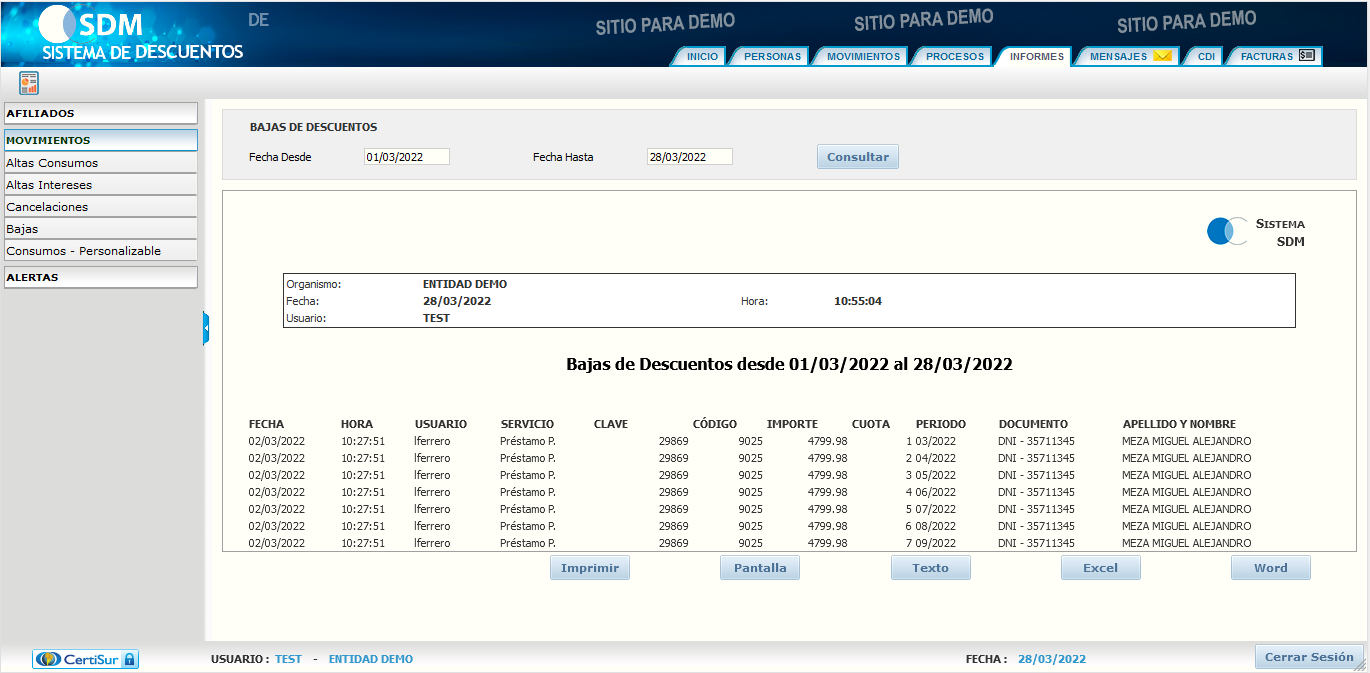Click the HORA column header

click(357, 424)
